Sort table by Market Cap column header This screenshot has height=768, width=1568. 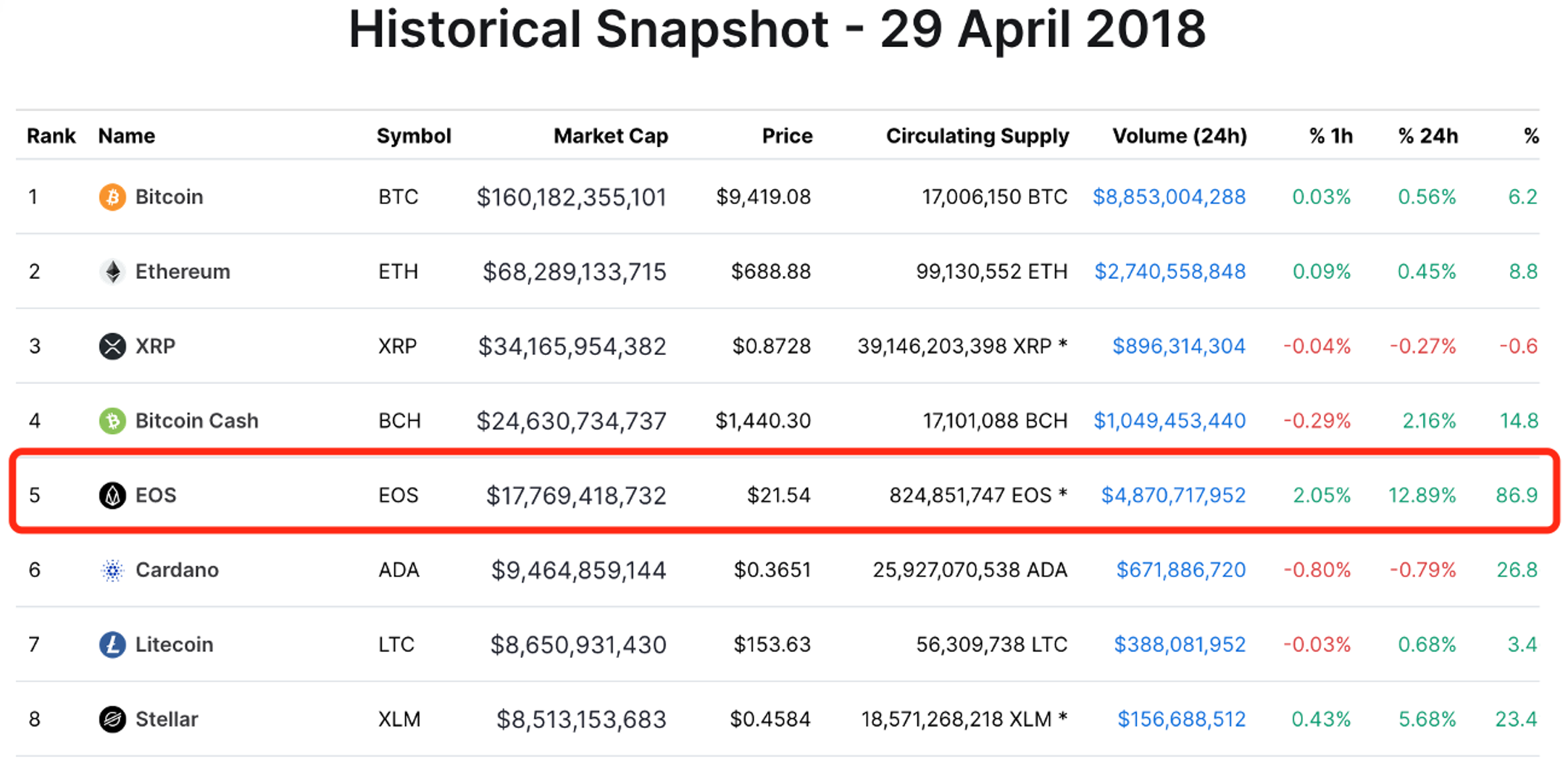(x=610, y=135)
